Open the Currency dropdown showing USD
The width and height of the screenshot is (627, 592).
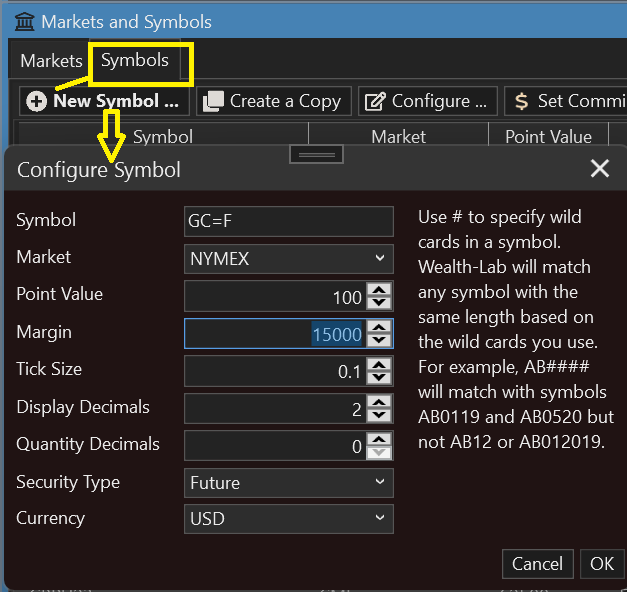[289, 519]
